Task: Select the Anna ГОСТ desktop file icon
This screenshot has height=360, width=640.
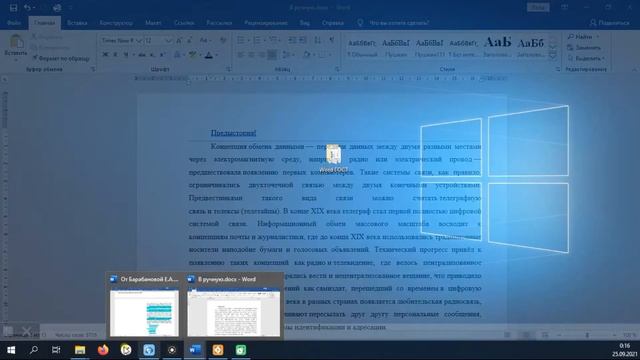Action: (333, 158)
